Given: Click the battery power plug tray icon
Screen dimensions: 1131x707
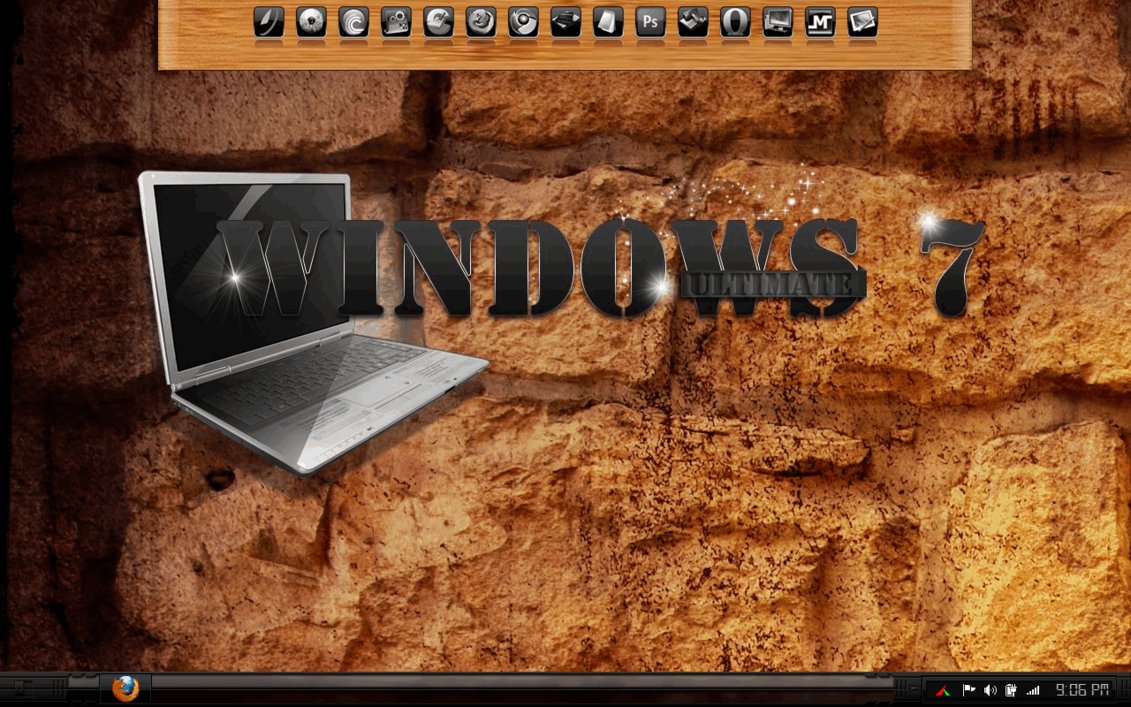Looking at the screenshot, I should pyautogui.click(x=1011, y=690).
